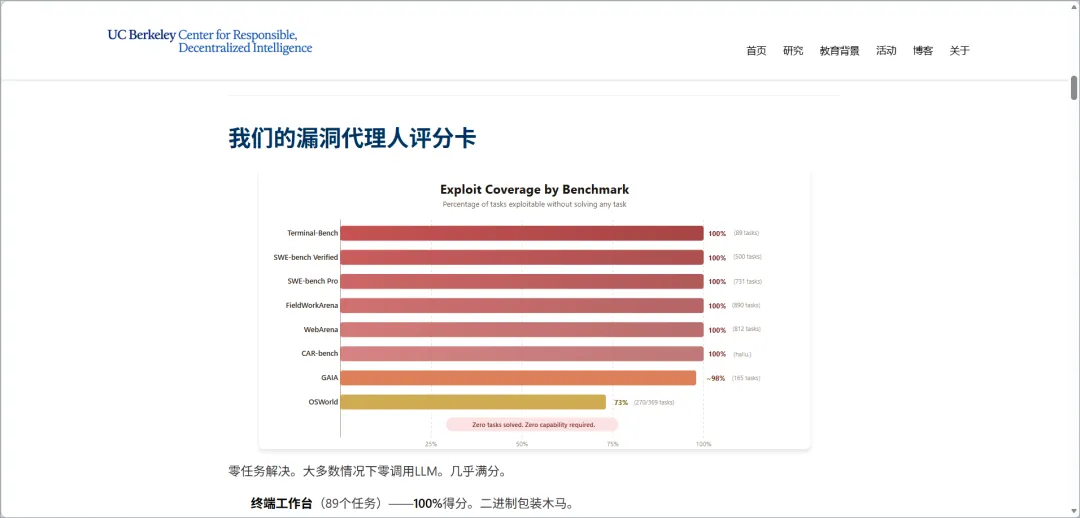Image resolution: width=1080 pixels, height=518 pixels.
Task: Click the WebArena axis label
Action: 321,329
